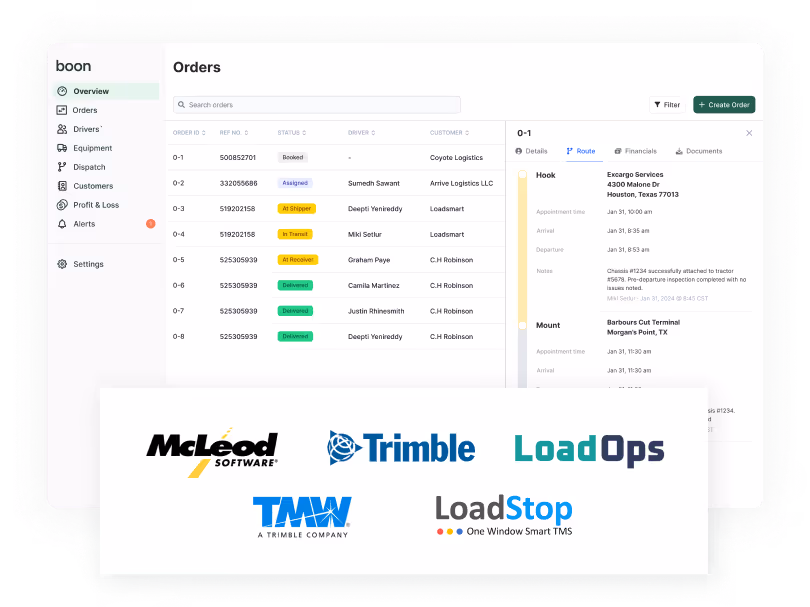
Task: Click the Settings gear icon
Action: [62, 264]
